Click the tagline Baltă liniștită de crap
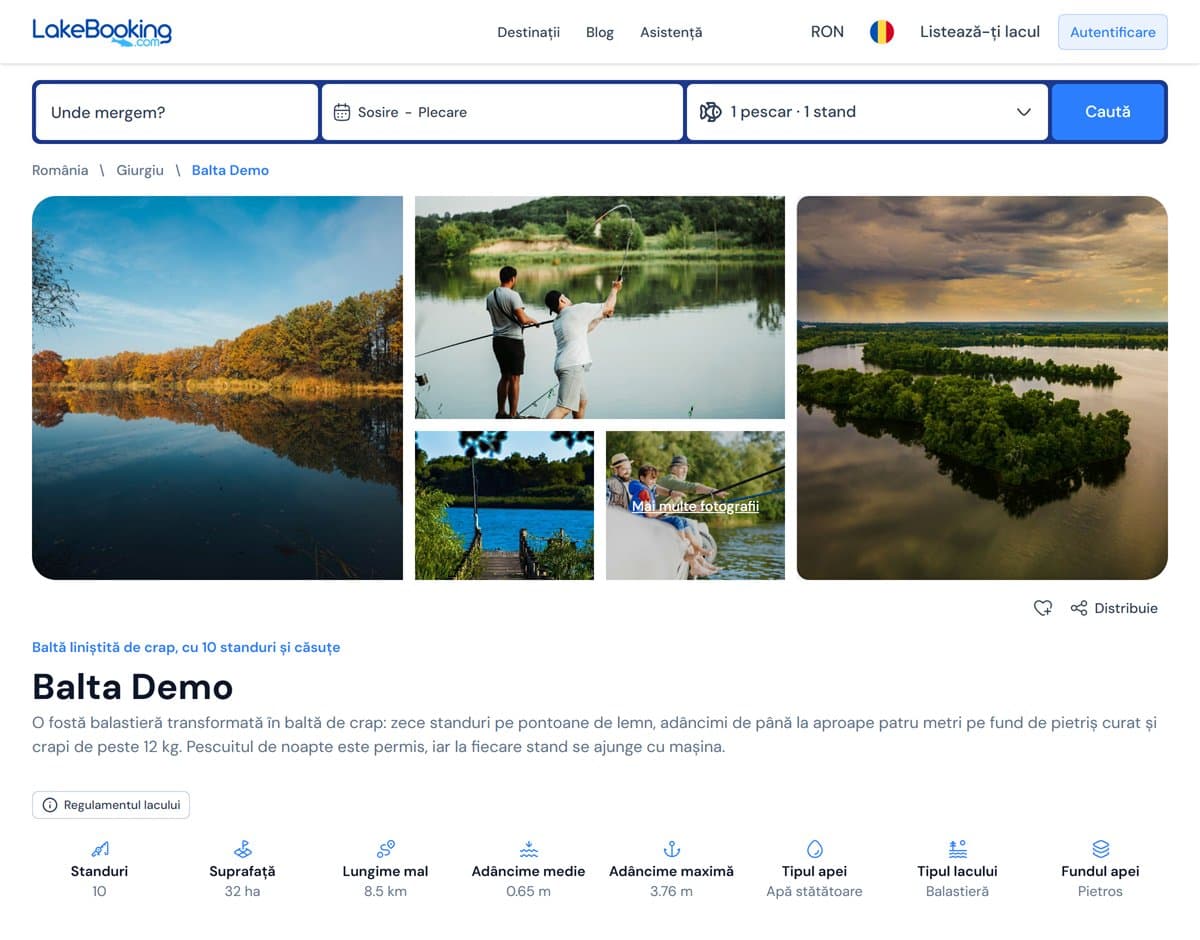 186,647
